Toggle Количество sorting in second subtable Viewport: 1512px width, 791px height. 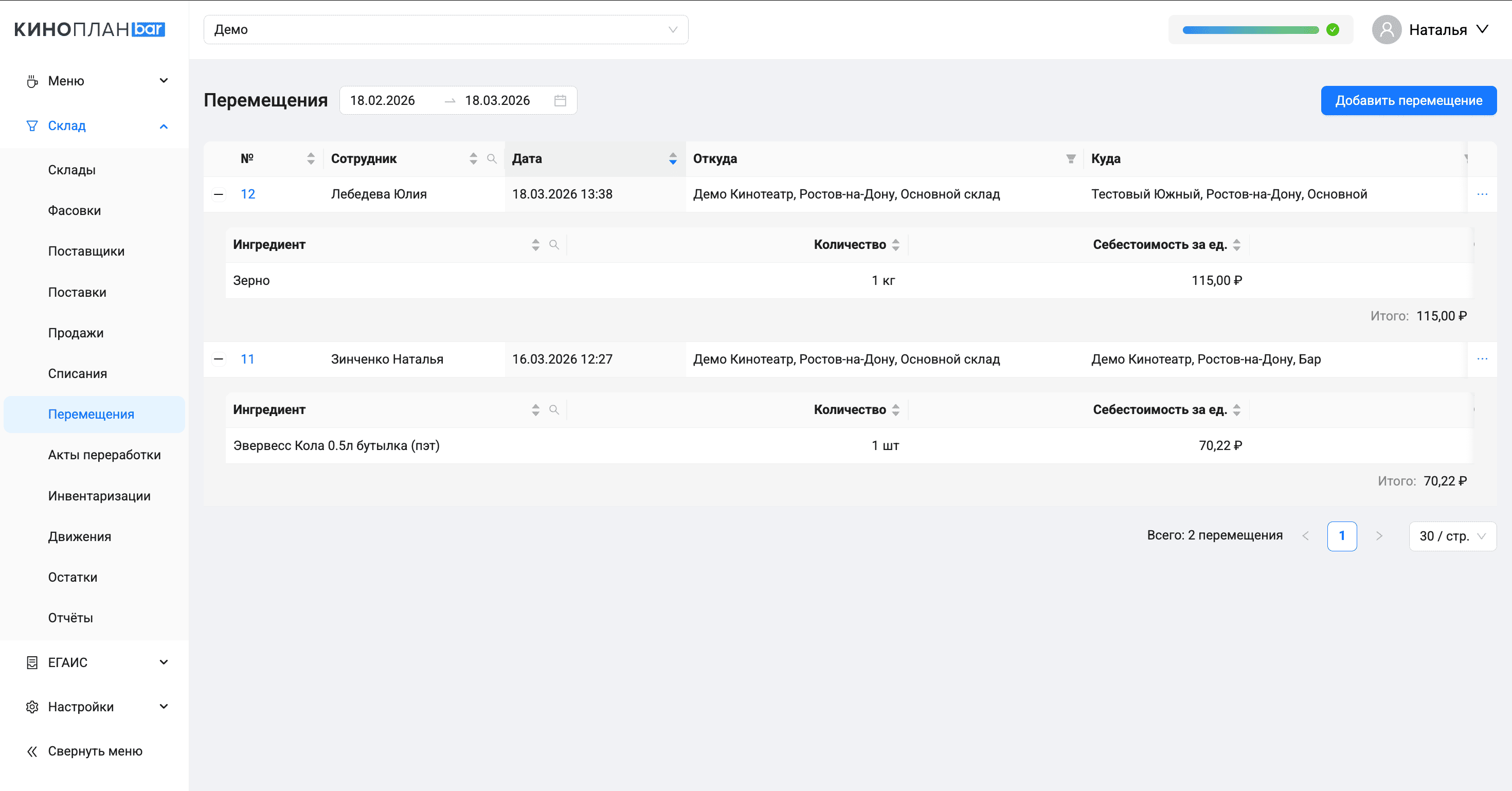click(x=896, y=409)
